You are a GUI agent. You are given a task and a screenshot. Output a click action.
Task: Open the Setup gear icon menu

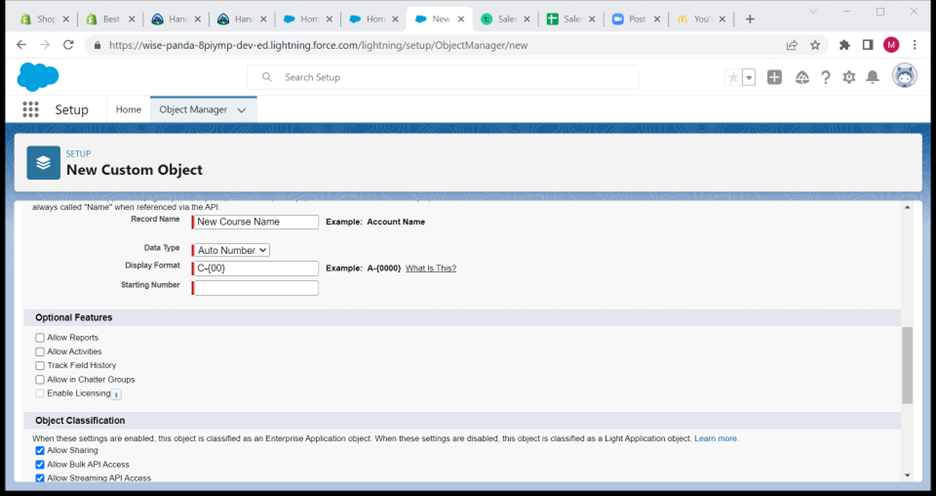tap(849, 77)
